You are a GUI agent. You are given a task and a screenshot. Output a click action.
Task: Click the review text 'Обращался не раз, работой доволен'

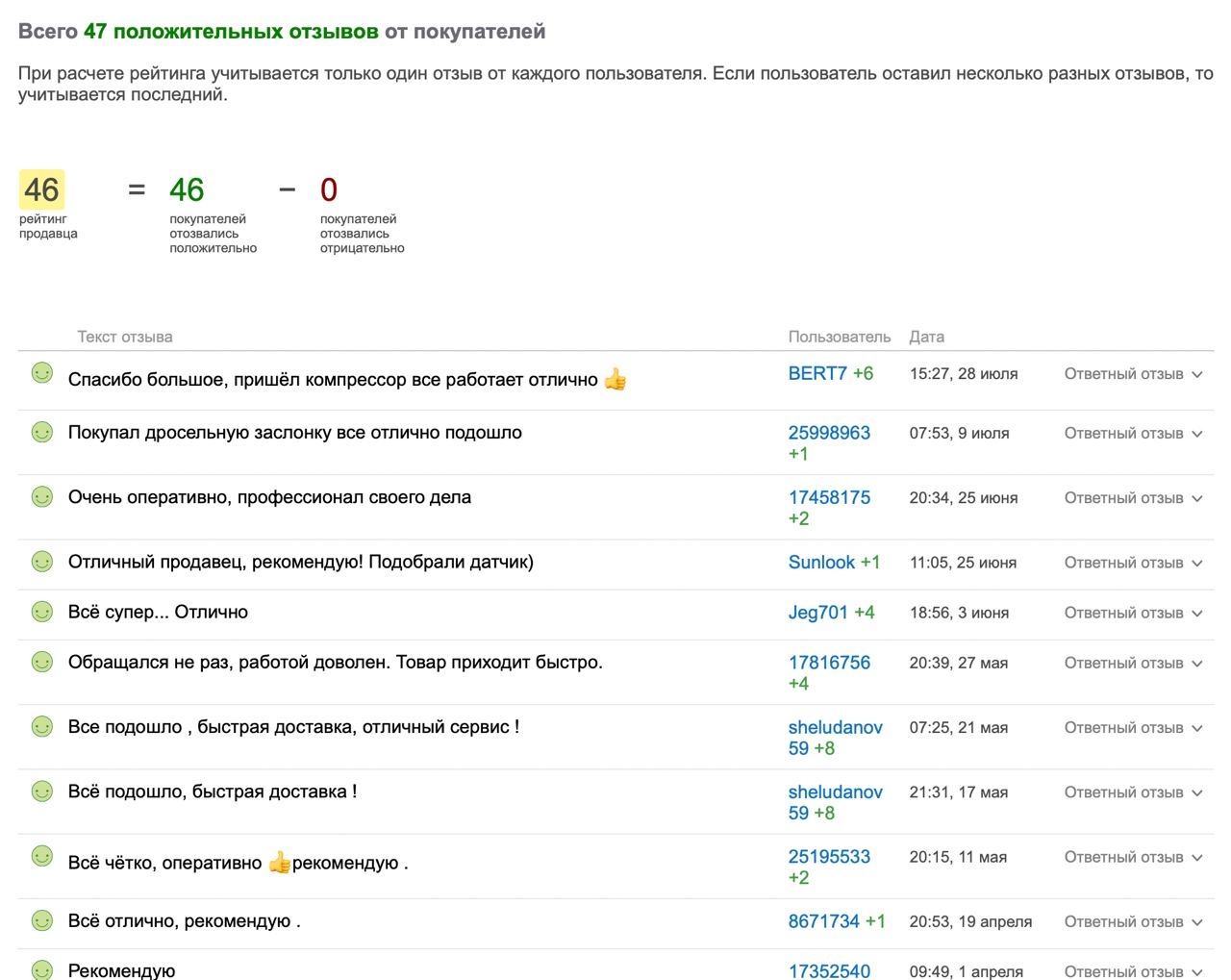(230, 662)
